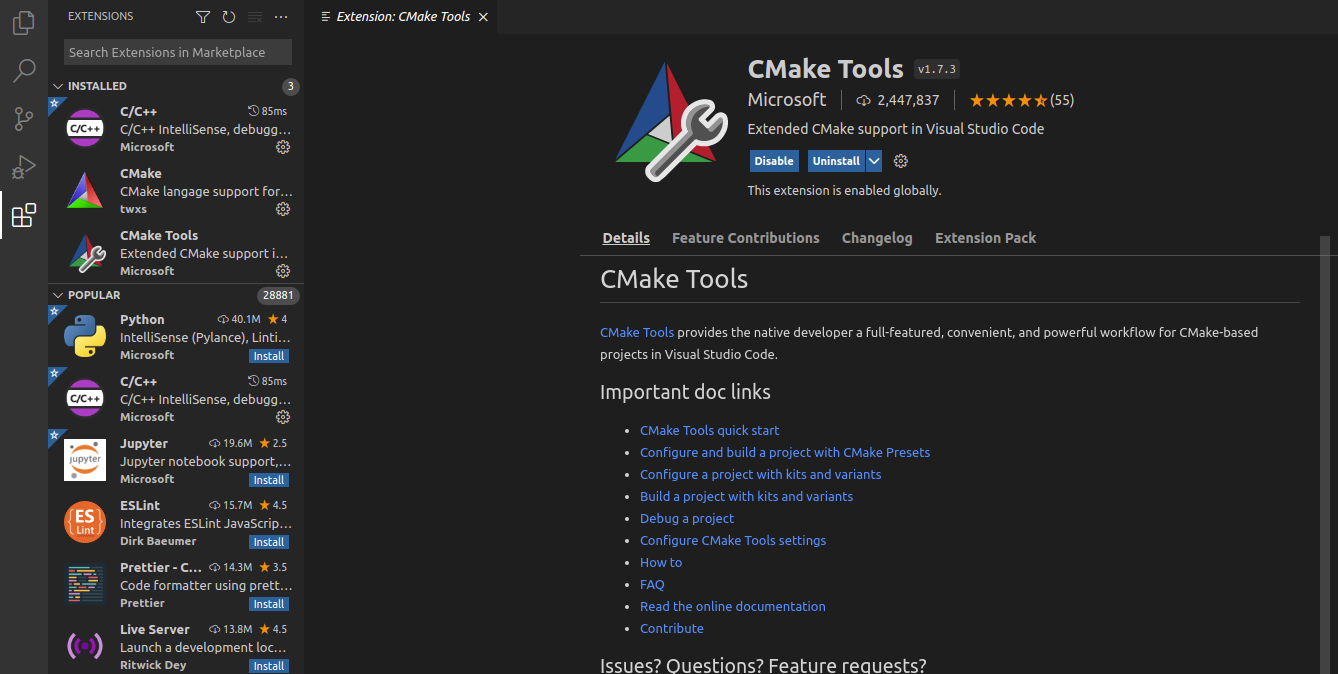Select the Live Server extension icon

85,646
